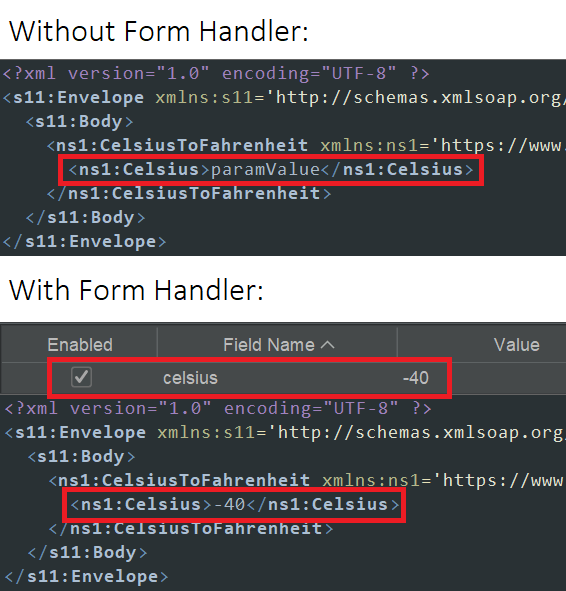Click lower closing s11:Body tag
566x591 pixels.
(x=87, y=553)
